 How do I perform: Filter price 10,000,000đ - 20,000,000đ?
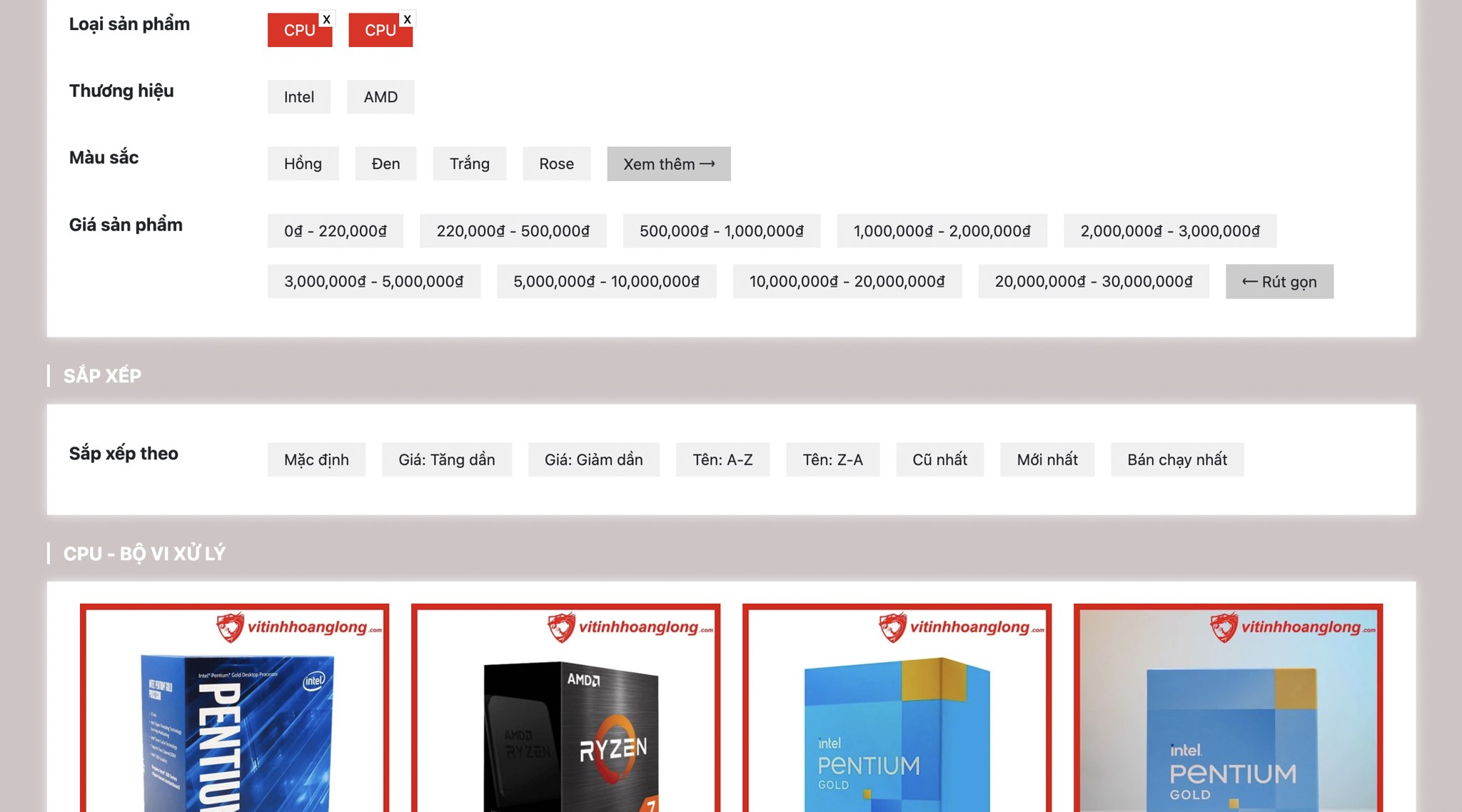click(x=847, y=282)
